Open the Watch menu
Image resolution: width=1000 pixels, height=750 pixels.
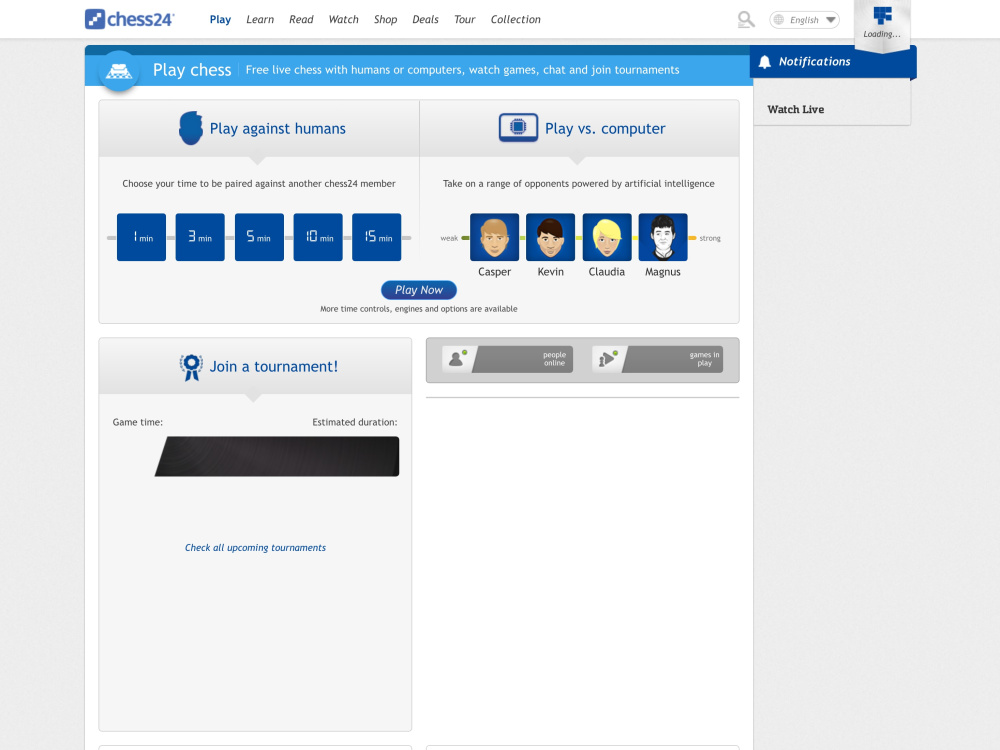(344, 20)
